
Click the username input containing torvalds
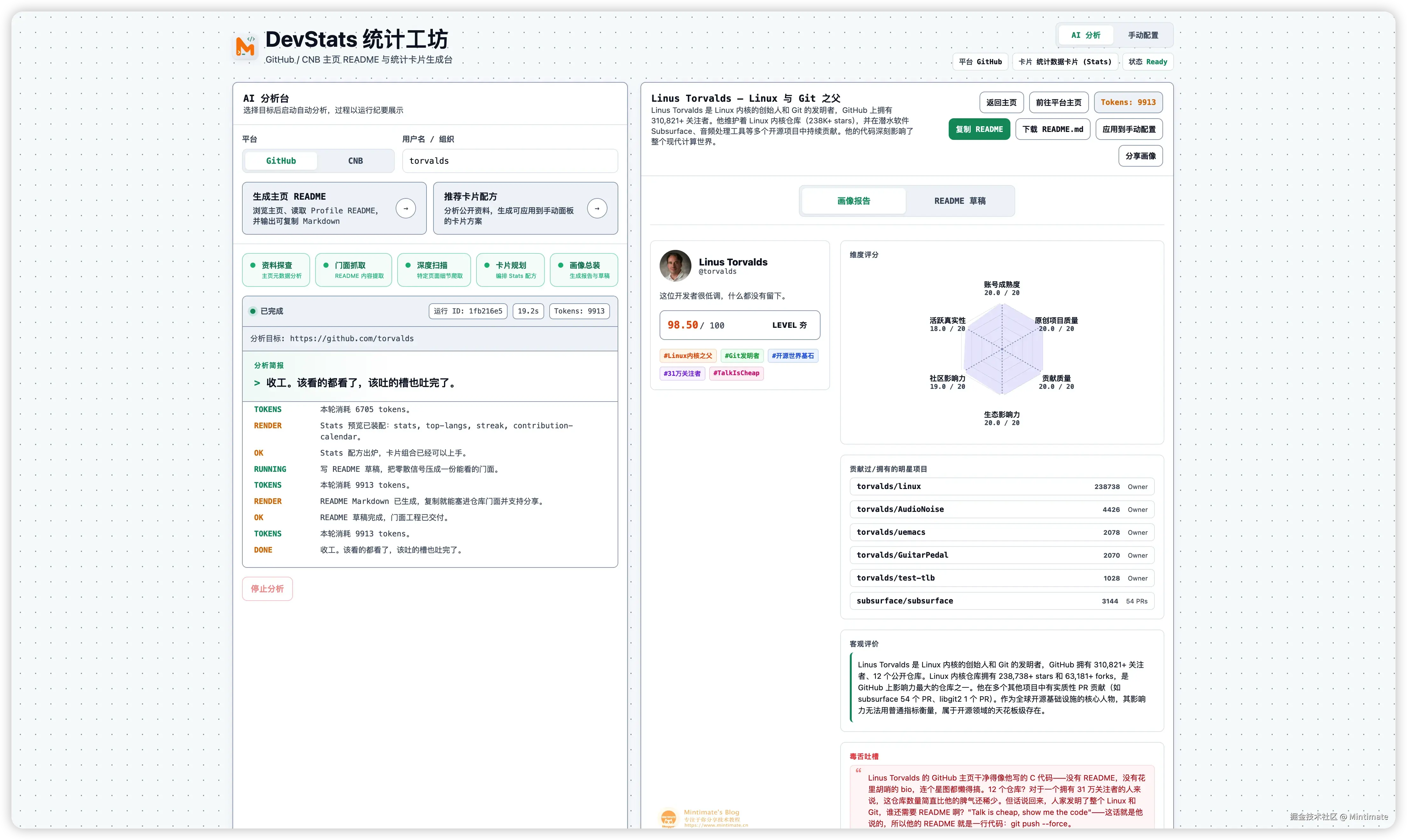click(509, 161)
